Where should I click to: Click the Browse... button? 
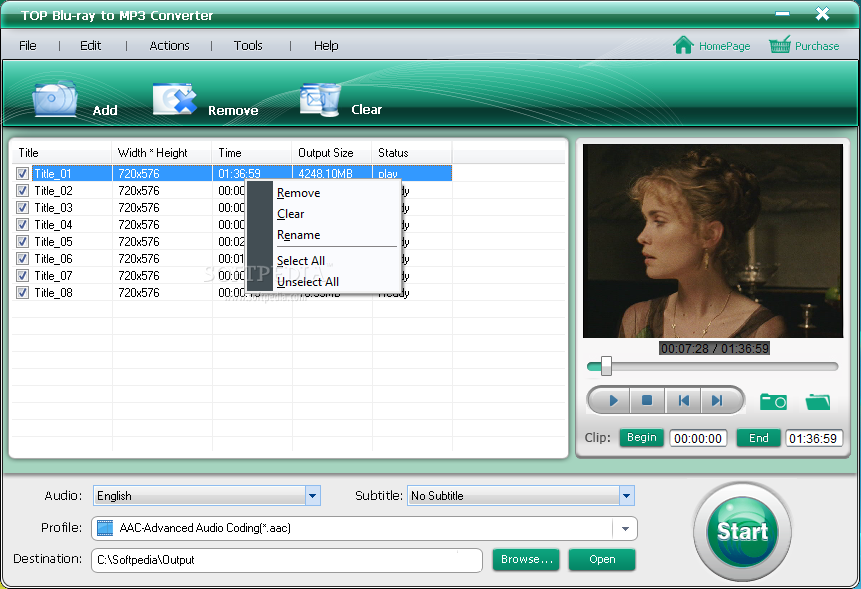[526, 559]
